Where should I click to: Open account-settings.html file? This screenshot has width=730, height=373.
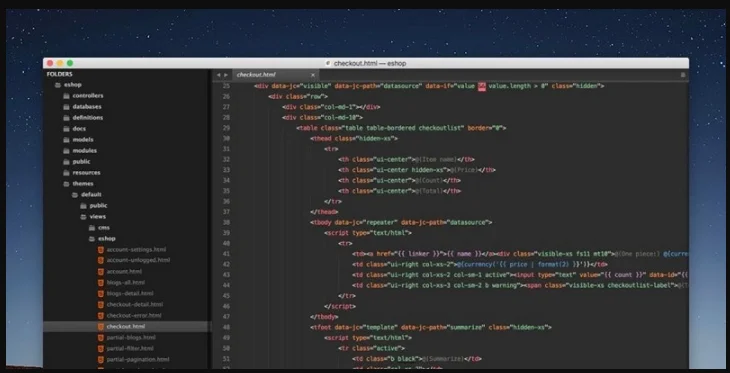pos(136,250)
